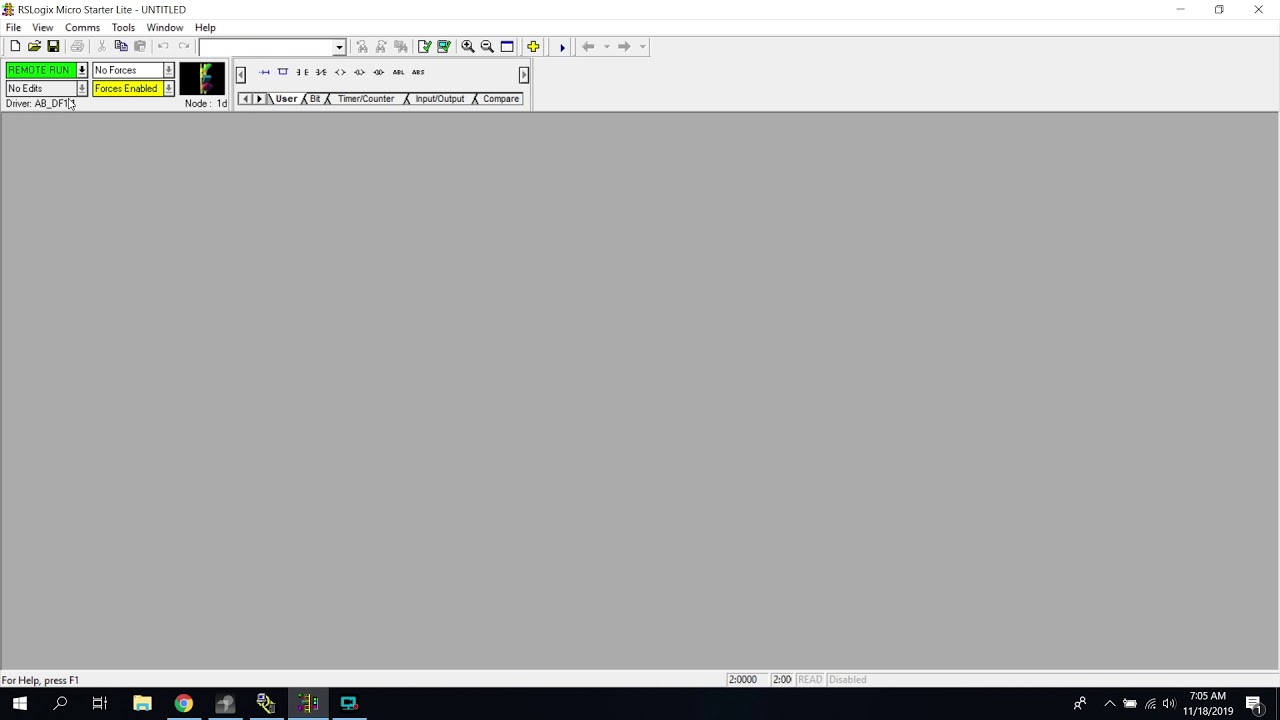This screenshot has width=1280, height=720.
Task: Open the Window menu
Action: point(164,27)
